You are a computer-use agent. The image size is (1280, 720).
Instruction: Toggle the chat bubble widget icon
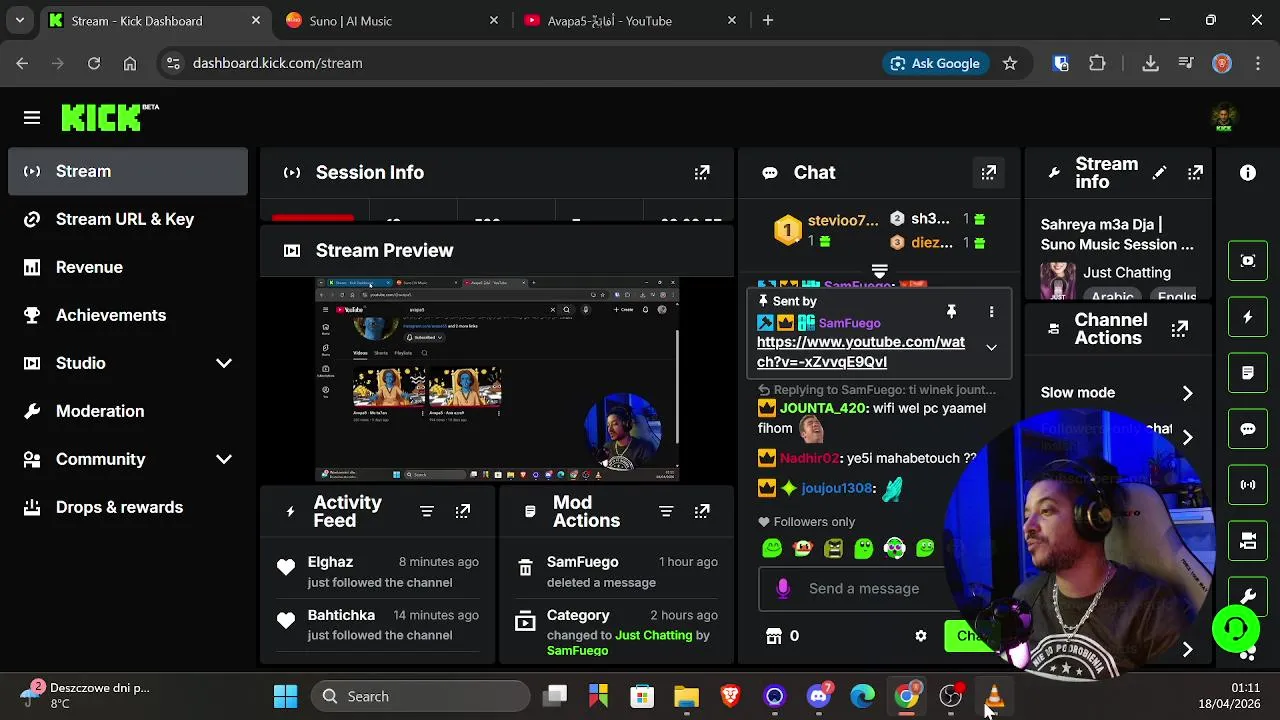tap(1248, 429)
